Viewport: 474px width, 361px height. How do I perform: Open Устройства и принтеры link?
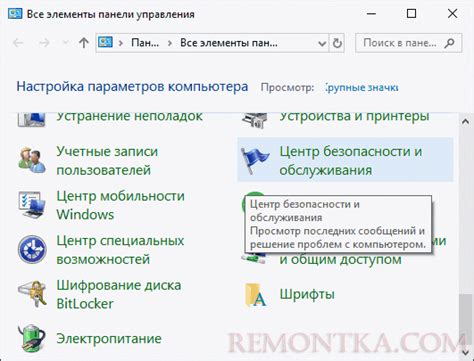point(354,116)
